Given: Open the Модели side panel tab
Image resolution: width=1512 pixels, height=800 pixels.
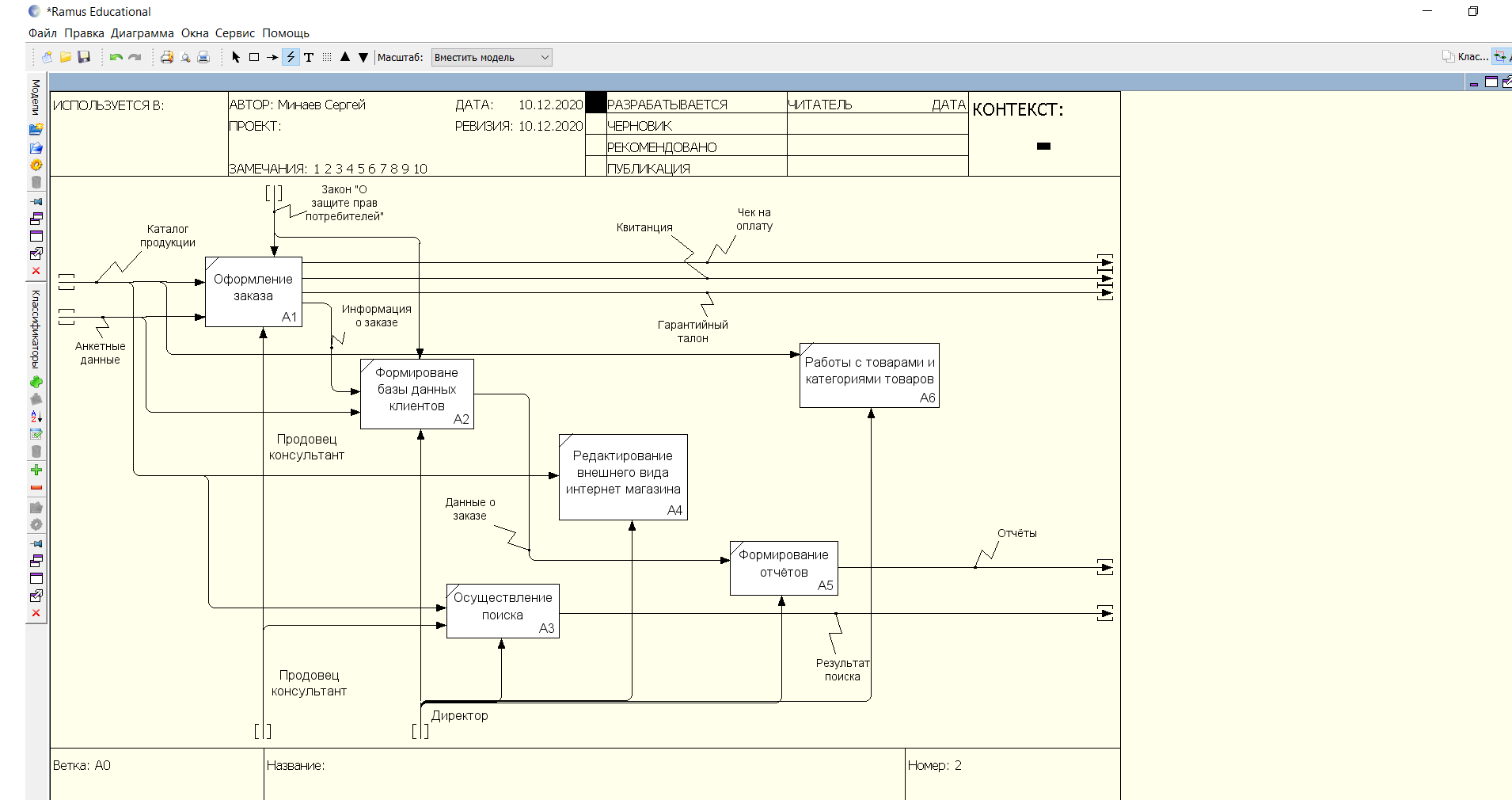Looking at the screenshot, I should click(x=36, y=97).
